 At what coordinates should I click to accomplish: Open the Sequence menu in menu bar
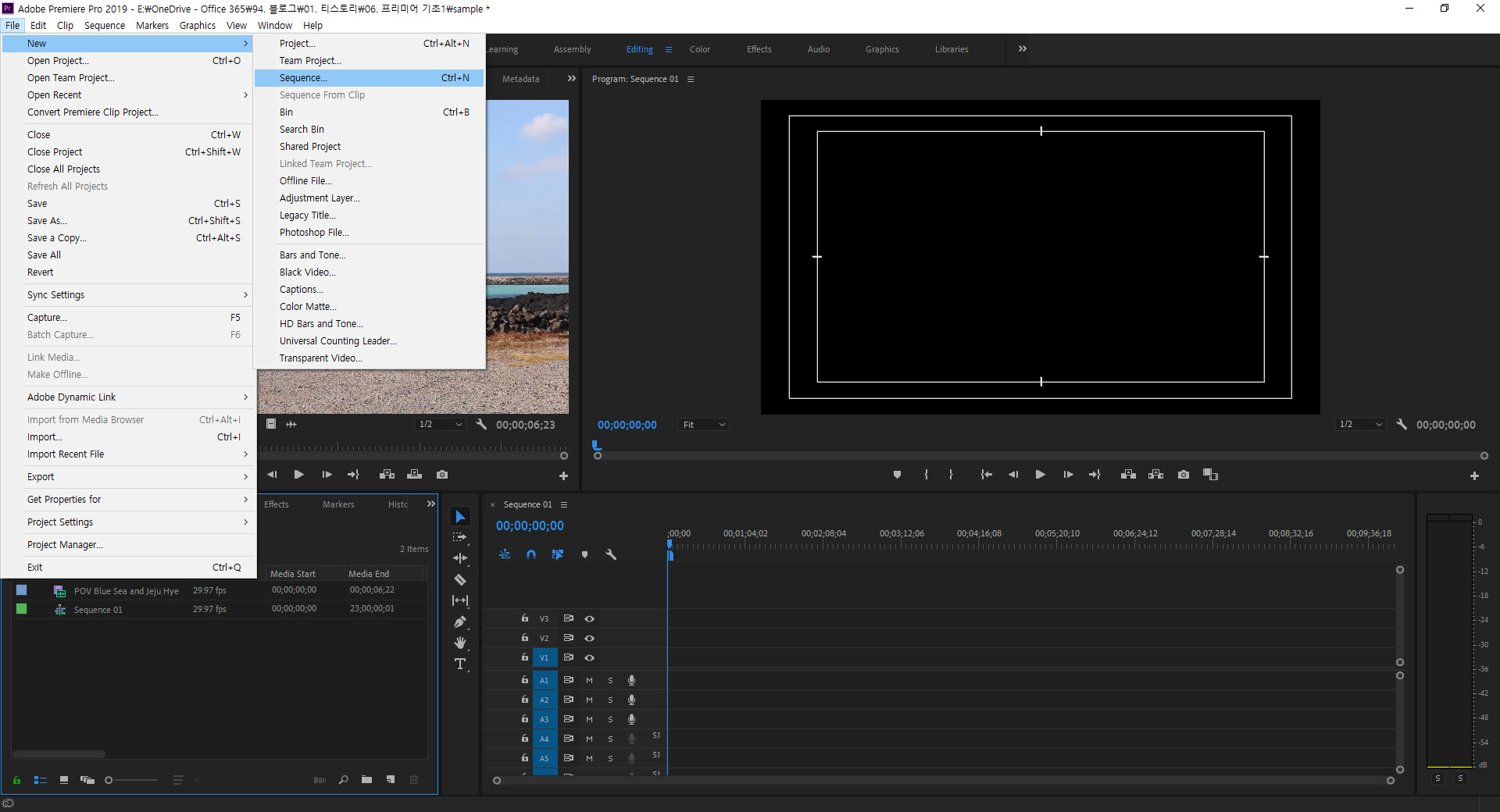pyautogui.click(x=105, y=25)
